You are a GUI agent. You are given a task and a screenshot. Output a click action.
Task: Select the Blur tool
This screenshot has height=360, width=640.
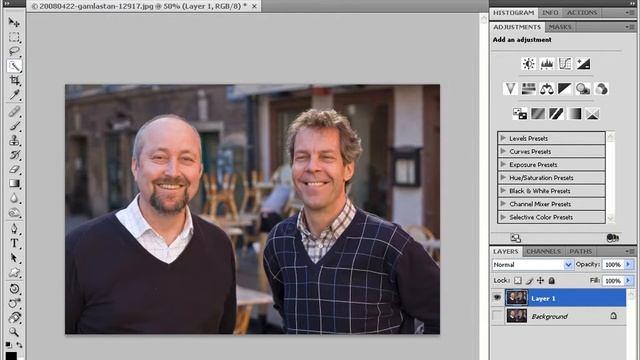[14, 198]
